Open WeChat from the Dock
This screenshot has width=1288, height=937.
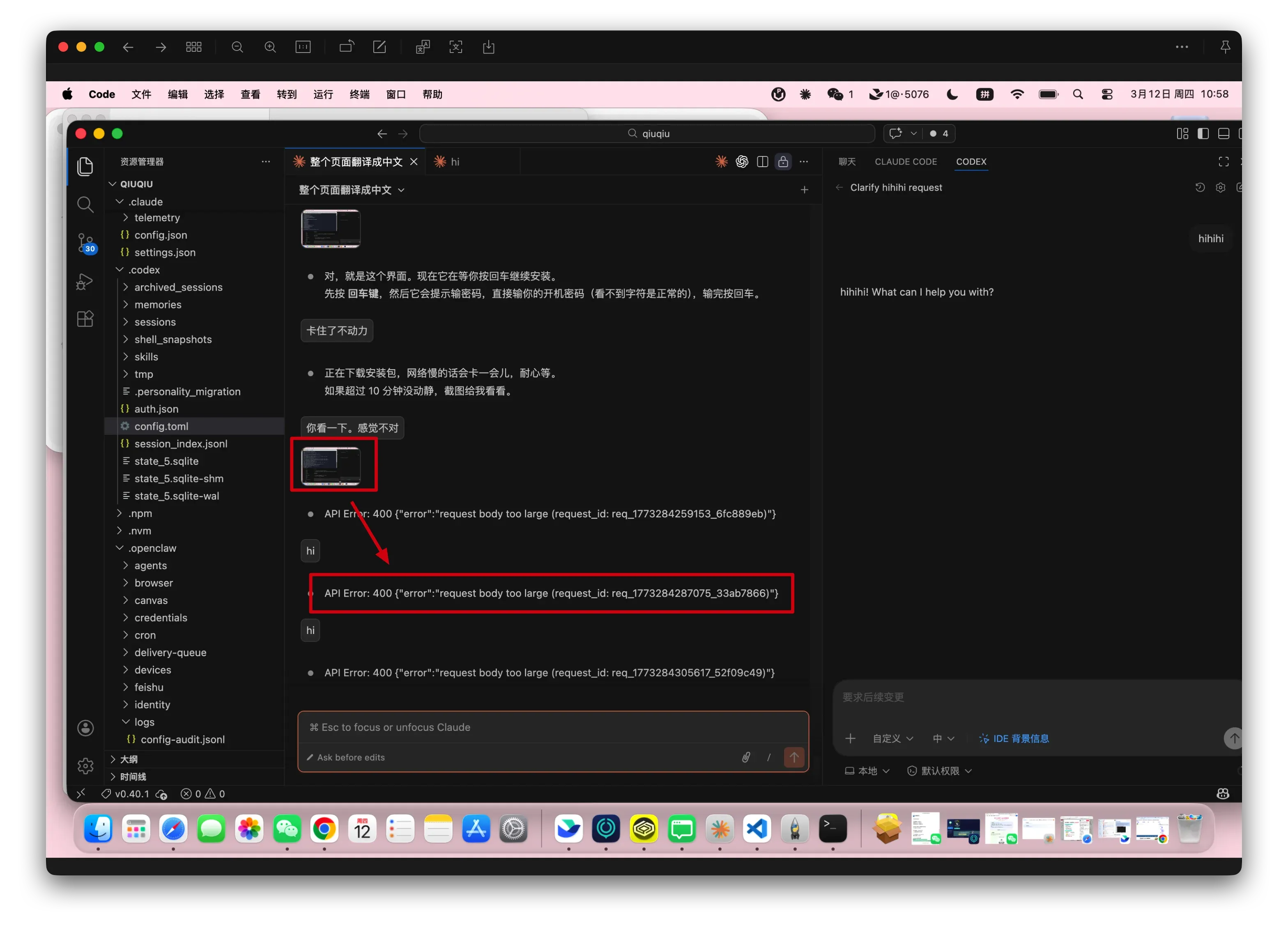287,829
